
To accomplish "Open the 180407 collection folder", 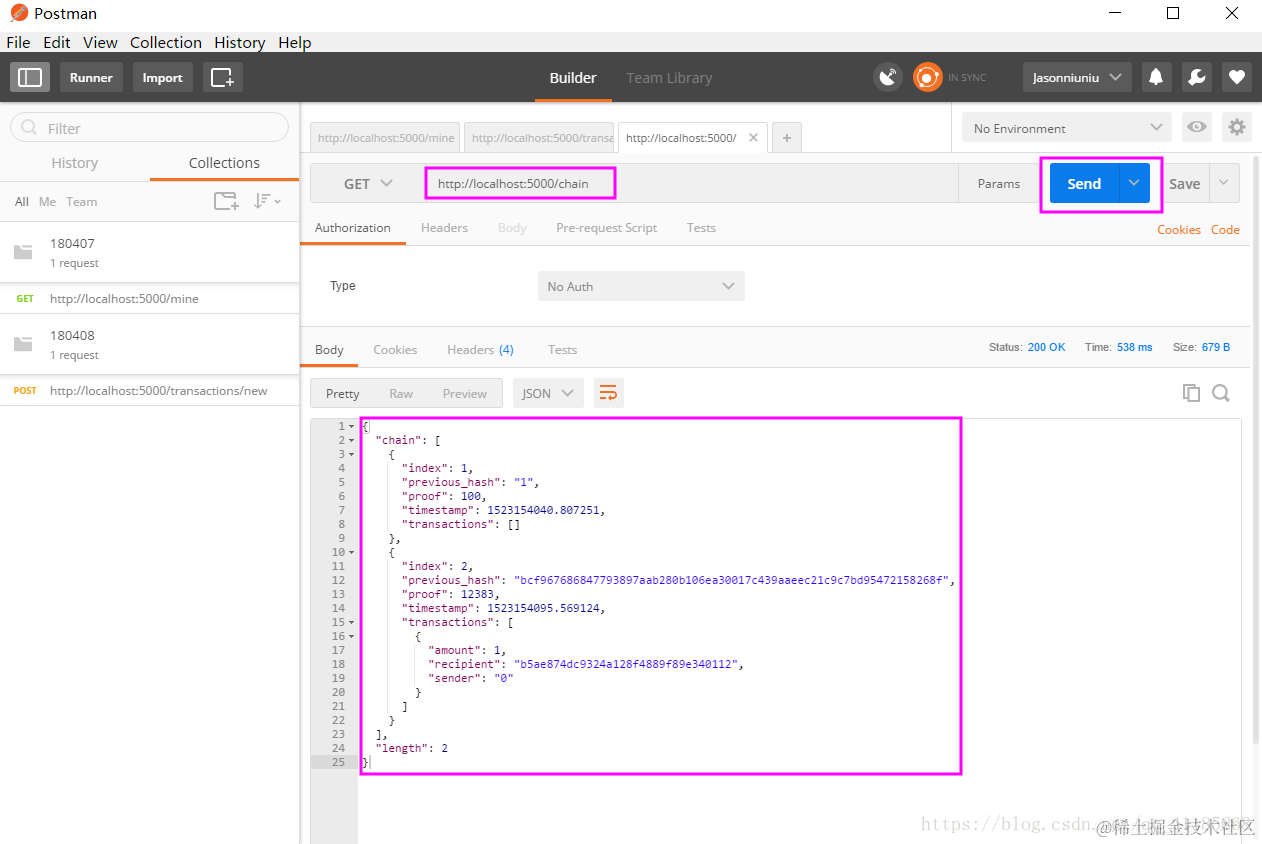I will point(150,252).
